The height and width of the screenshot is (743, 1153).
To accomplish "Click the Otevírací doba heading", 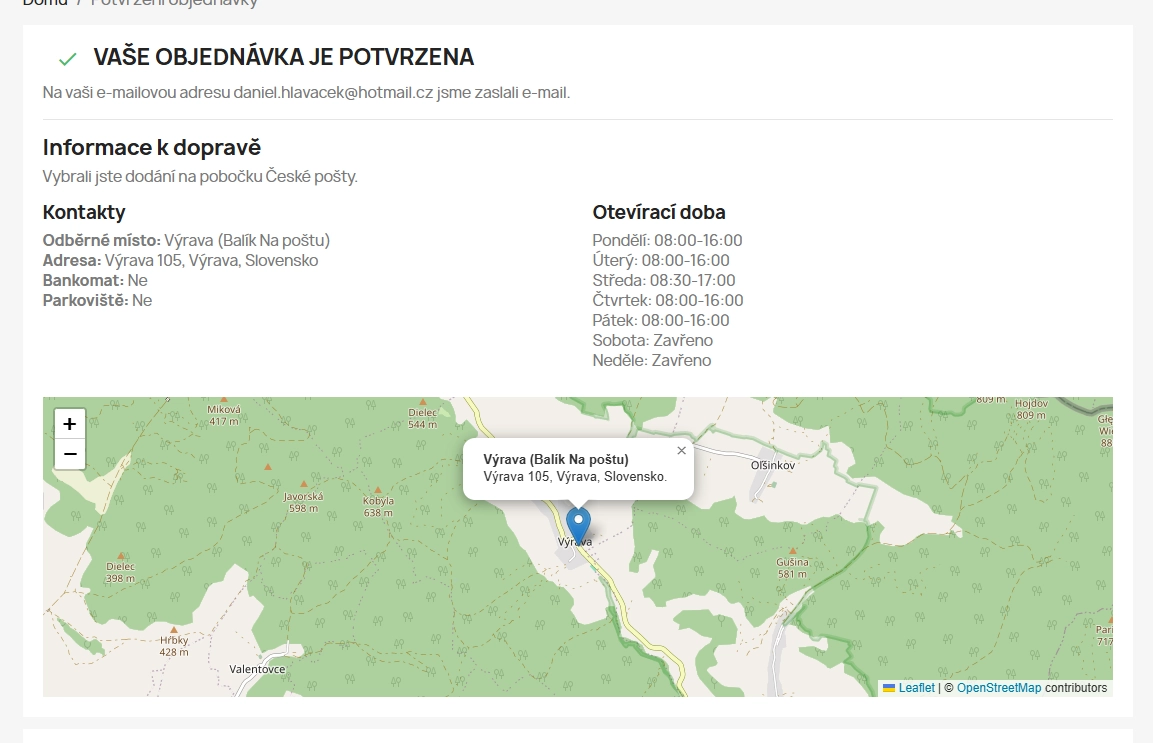I will point(658,212).
